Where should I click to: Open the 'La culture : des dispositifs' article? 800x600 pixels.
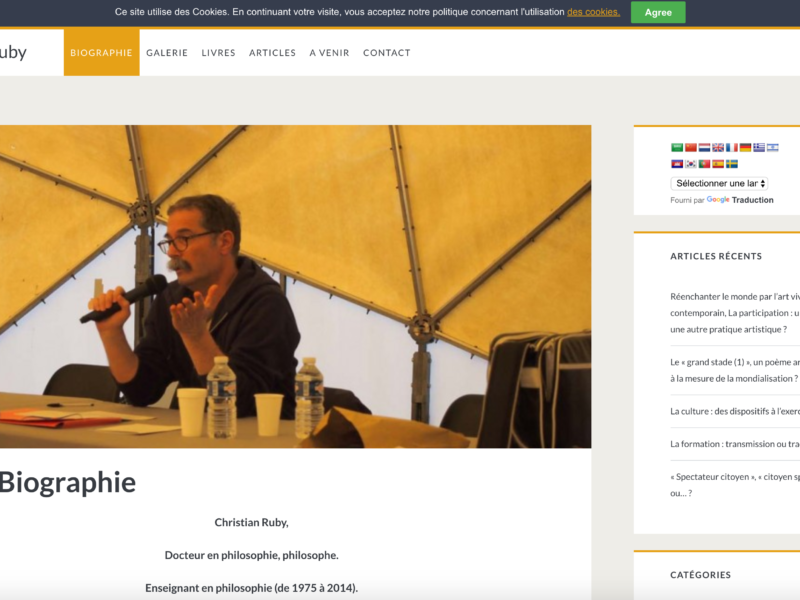(735, 411)
